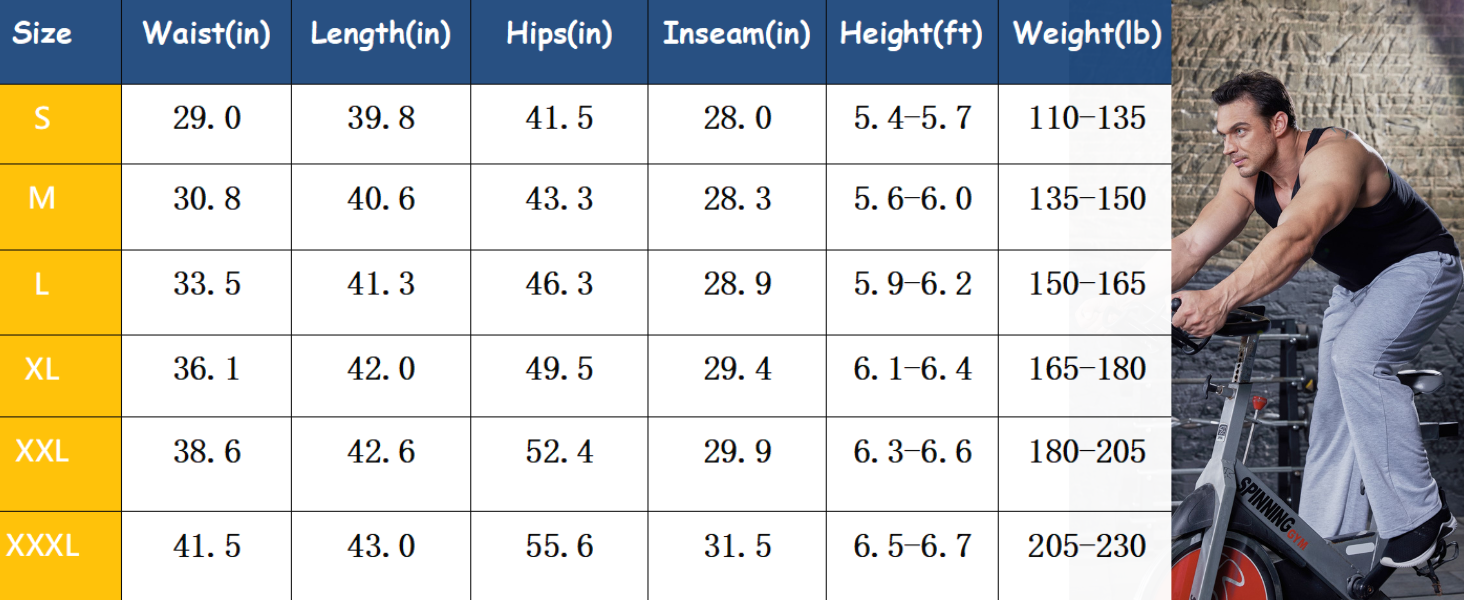Click the Size column header
The height and width of the screenshot is (600, 1464).
click(42, 34)
